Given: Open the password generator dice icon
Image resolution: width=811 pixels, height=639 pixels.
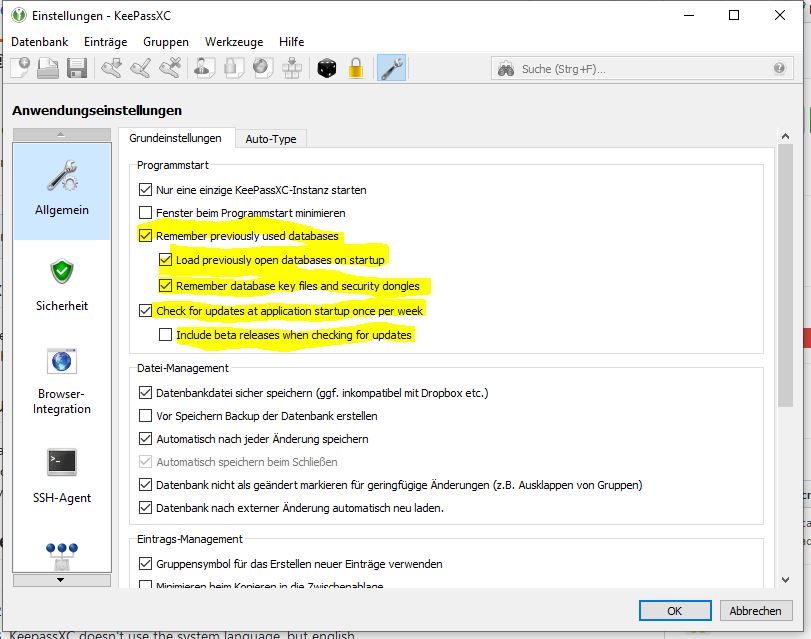Looking at the screenshot, I should 326,68.
